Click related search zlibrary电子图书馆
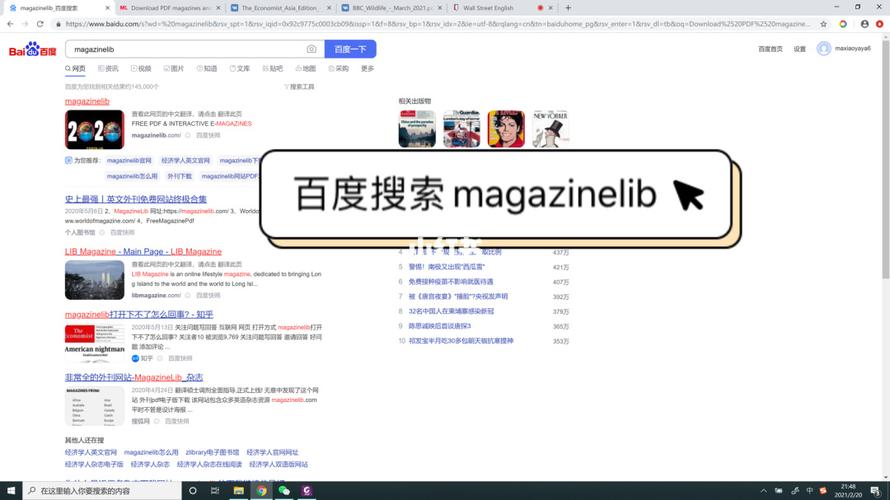 click(x=212, y=452)
